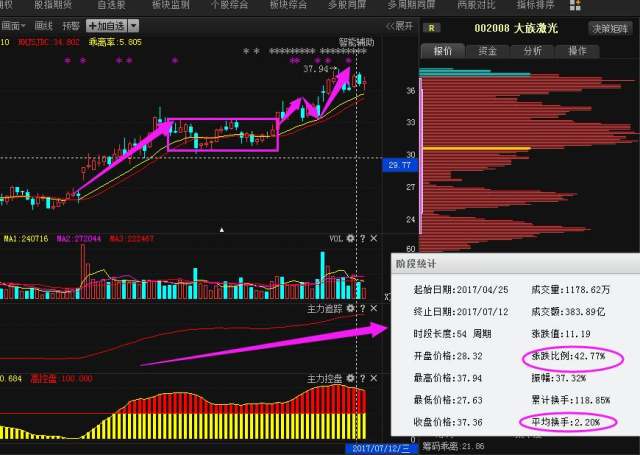Open 板块监测 in the top menu
The image size is (640, 455).
pyautogui.click(x=171, y=5)
